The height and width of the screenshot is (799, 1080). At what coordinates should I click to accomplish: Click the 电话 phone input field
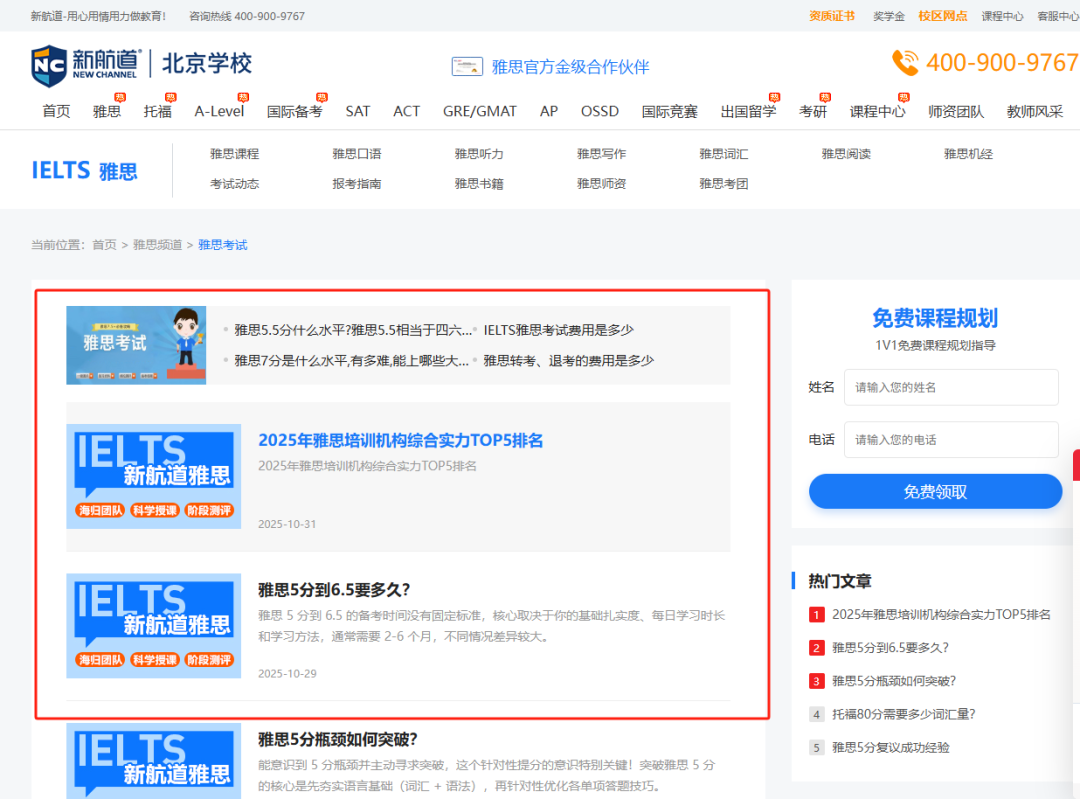point(951,439)
